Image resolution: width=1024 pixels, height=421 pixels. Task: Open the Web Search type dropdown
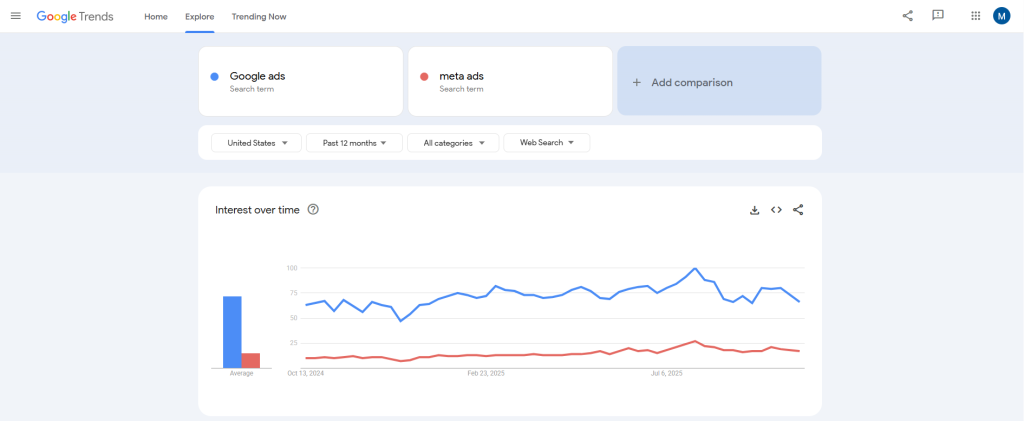(x=546, y=143)
